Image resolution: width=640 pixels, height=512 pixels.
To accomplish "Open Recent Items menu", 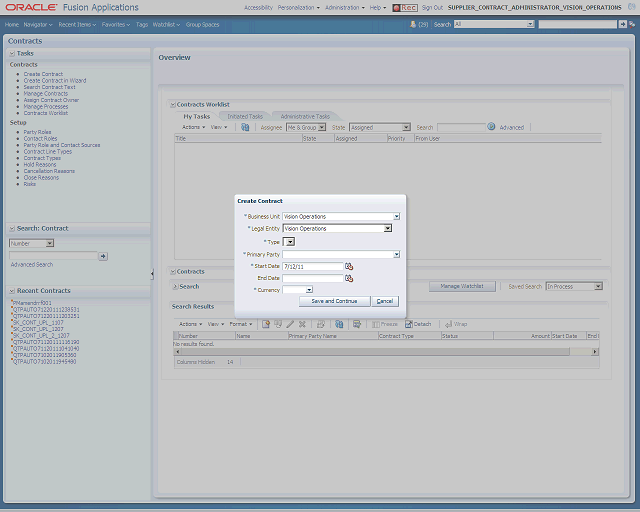I will 77,24.
